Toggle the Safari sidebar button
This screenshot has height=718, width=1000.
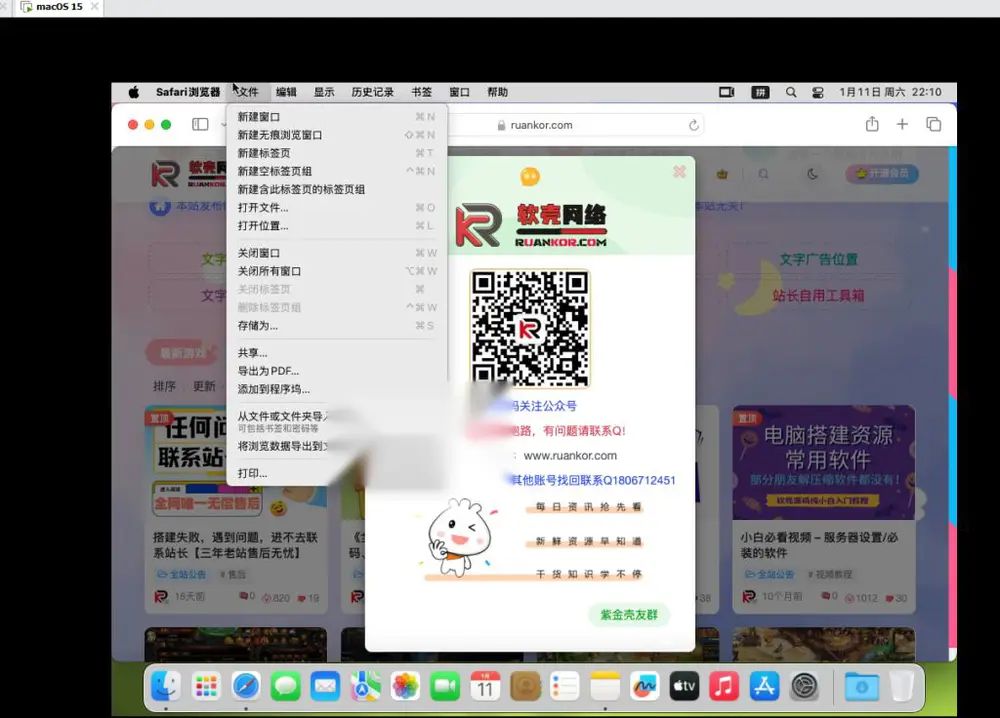pyautogui.click(x=200, y=124)
